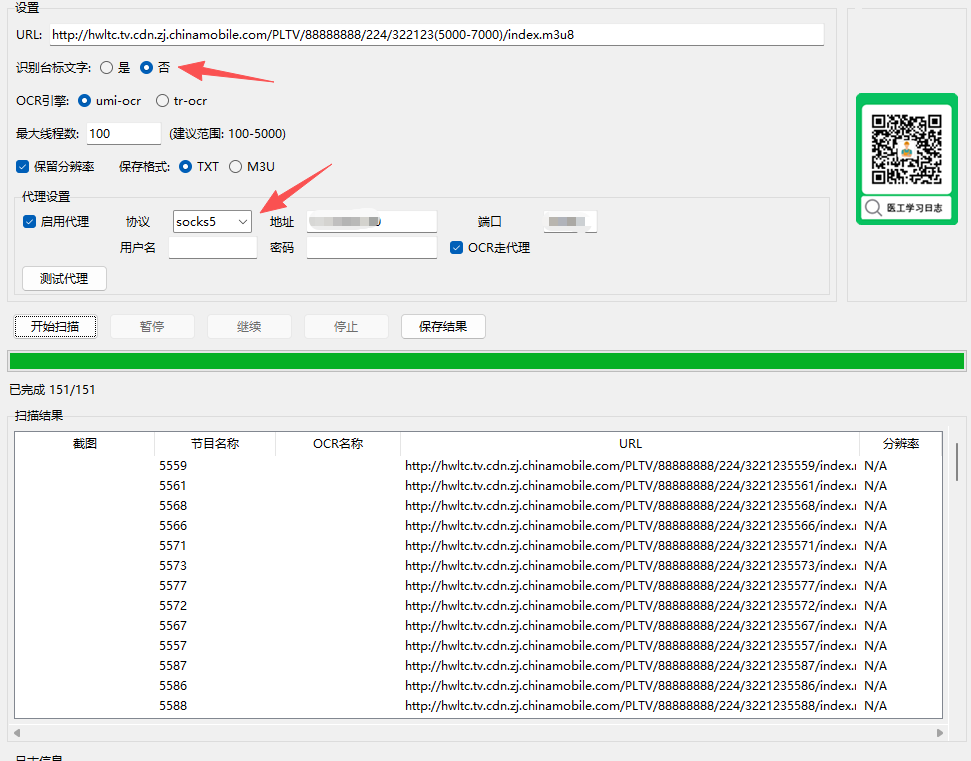Click the search icon below QR code
Screen dimensions: 971x761
pyautogui.click(x=873, y=208)
